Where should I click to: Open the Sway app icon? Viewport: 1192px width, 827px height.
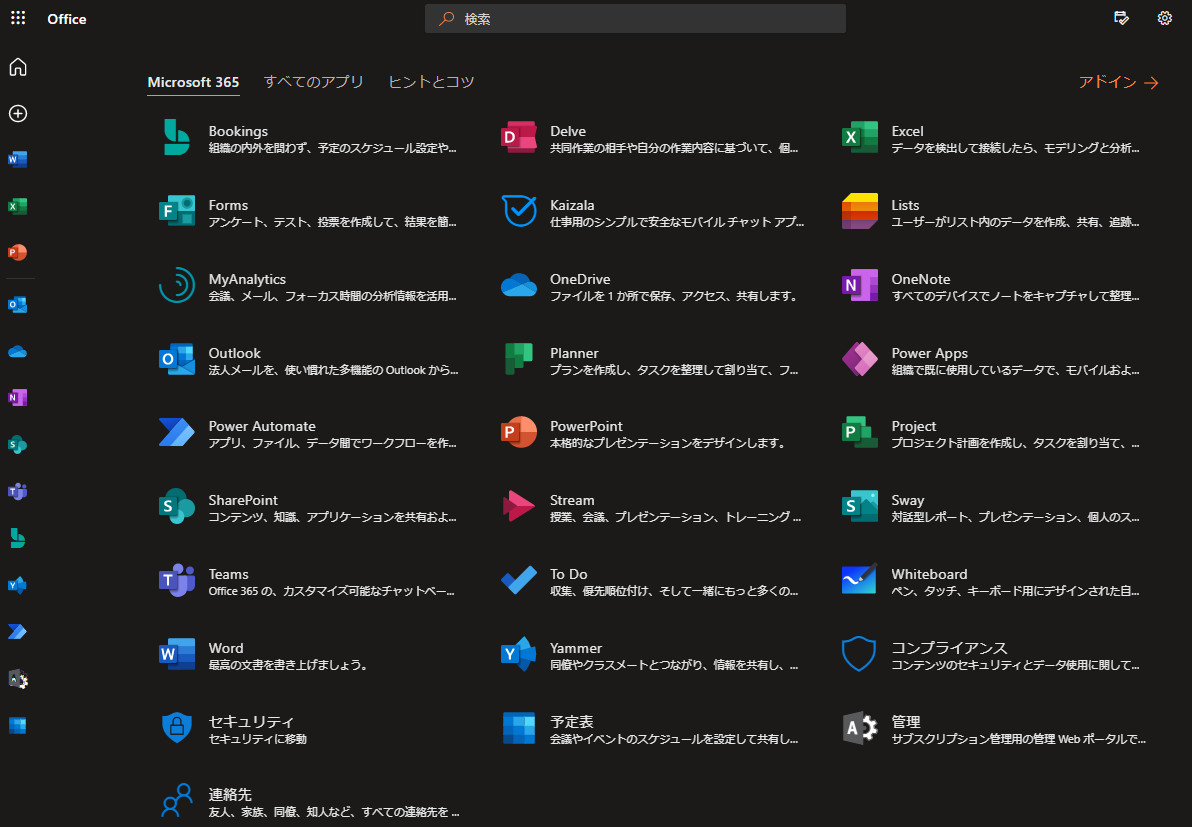pos(860,506)
